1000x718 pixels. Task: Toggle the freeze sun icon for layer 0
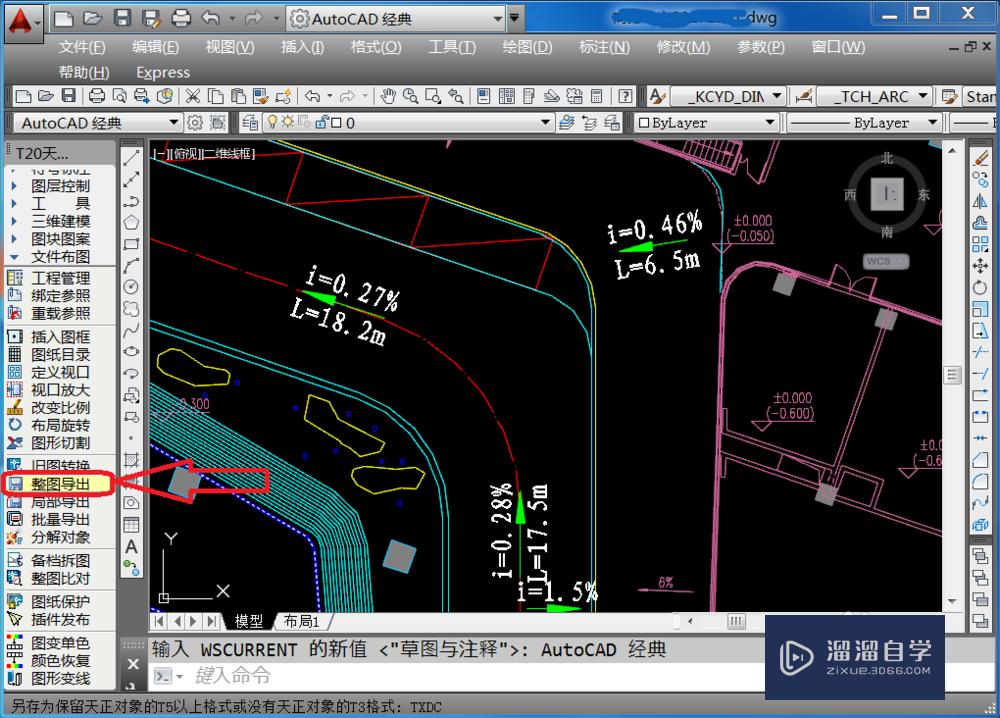pos(288,122)
